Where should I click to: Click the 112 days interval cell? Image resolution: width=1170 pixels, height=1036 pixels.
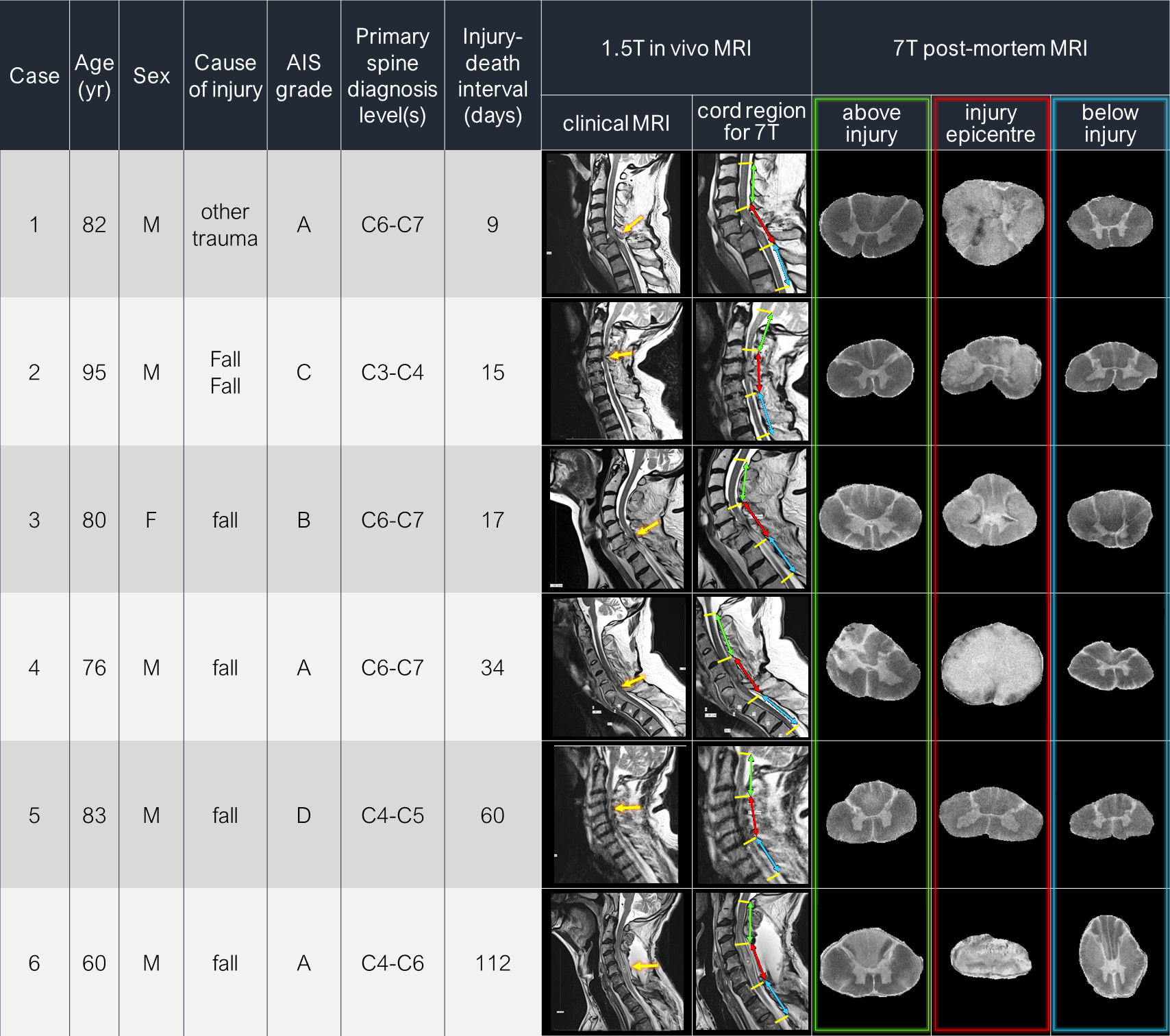493,963
